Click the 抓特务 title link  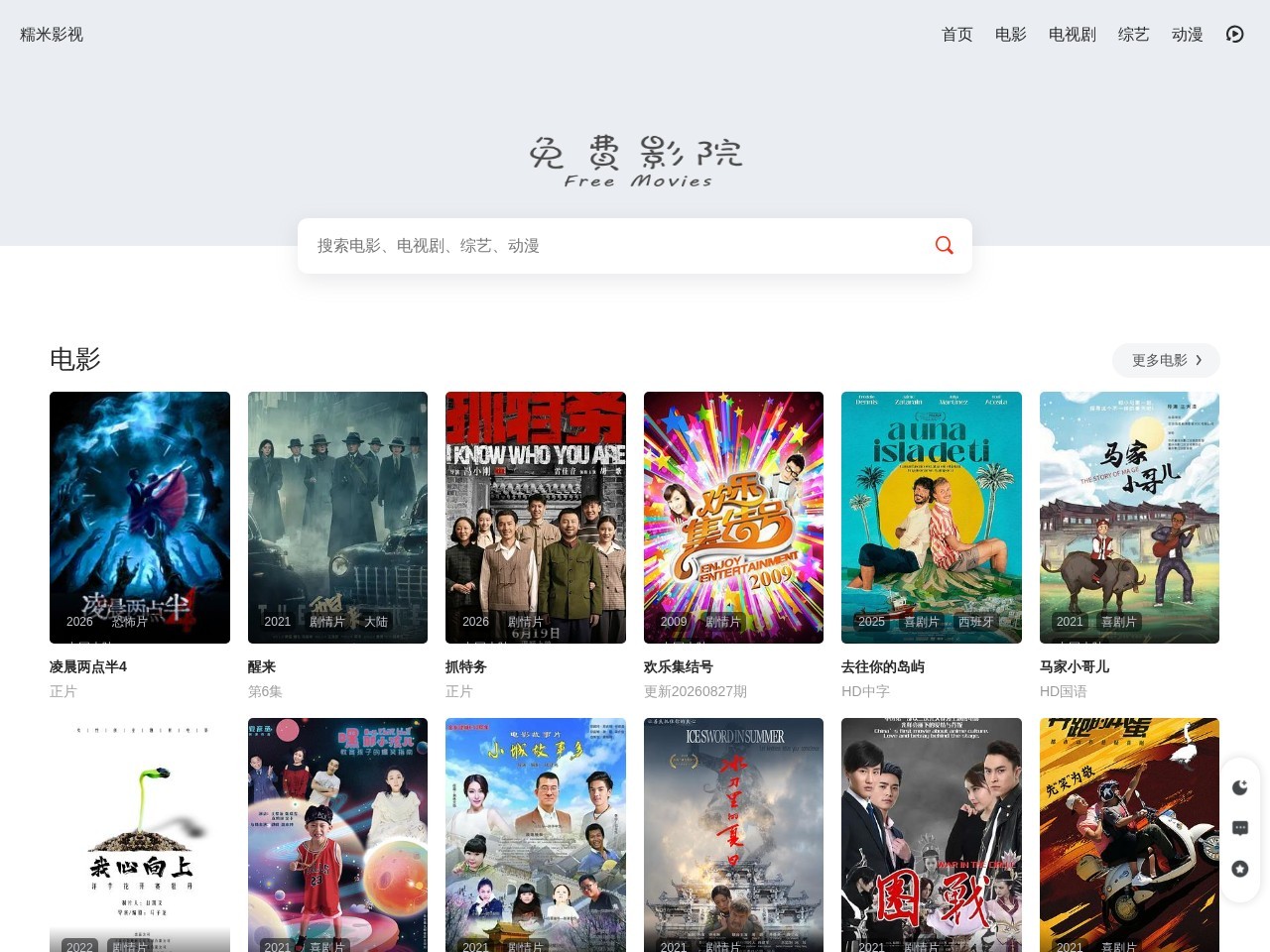(x=466, y=666)
